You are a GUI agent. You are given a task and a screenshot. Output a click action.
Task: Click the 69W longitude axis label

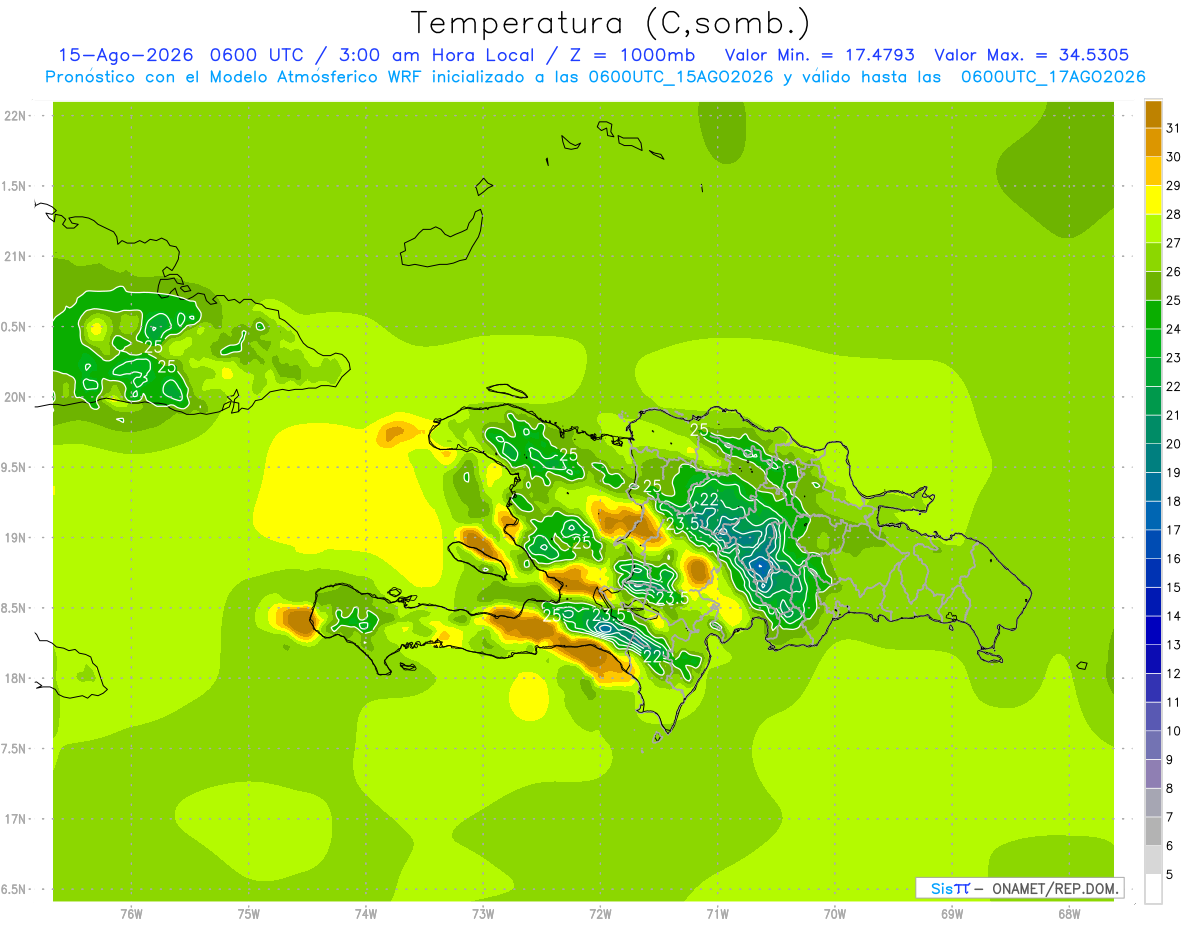tap(952, 914)
